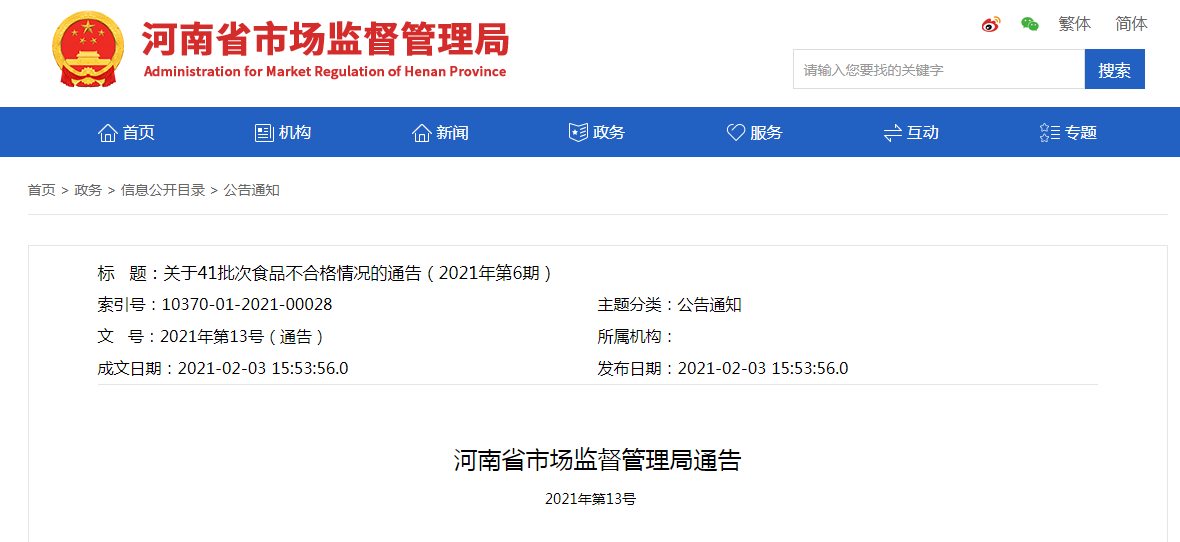Click the national emblem logo
The height and width of the screenshot is (542, 1180).
[87, 51]
